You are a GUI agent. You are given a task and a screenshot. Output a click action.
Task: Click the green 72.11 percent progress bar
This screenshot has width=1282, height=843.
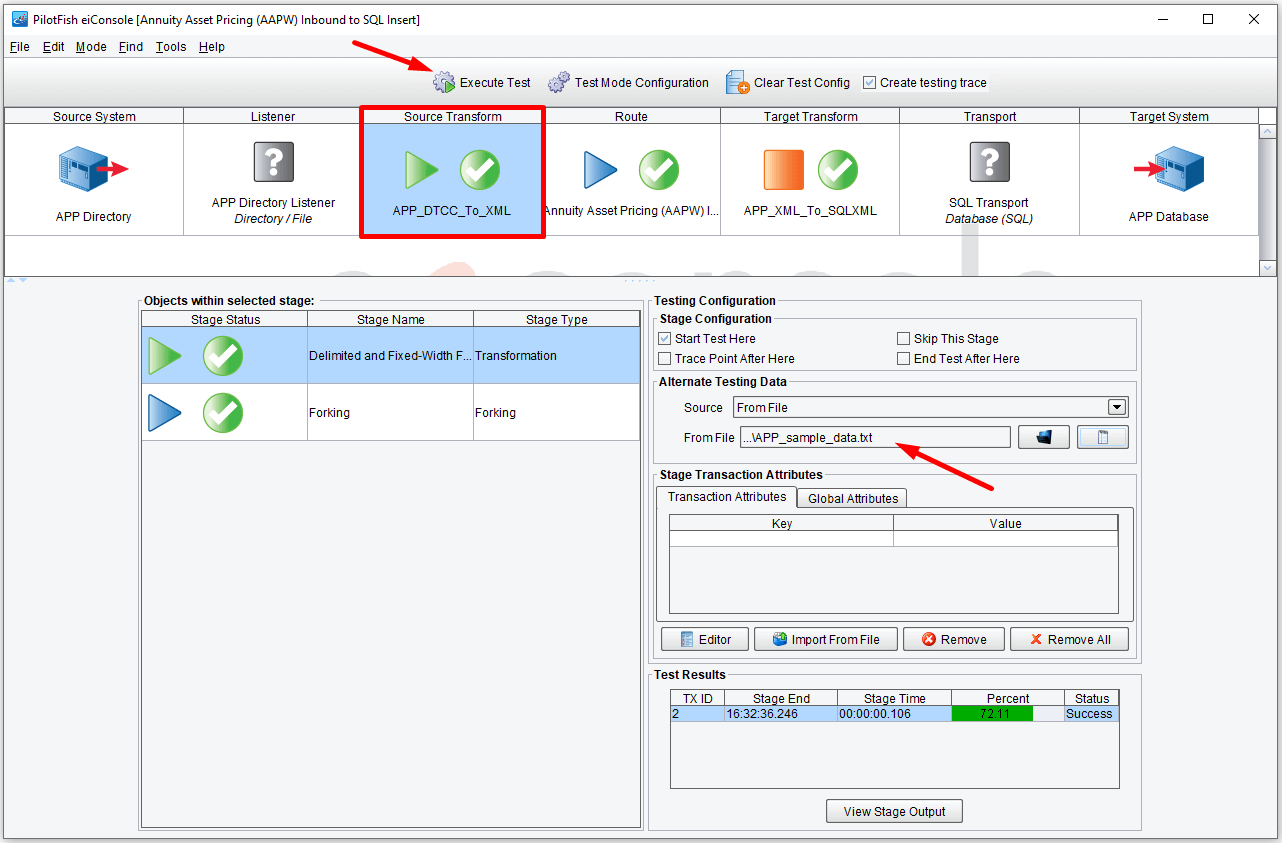(994, 714)
